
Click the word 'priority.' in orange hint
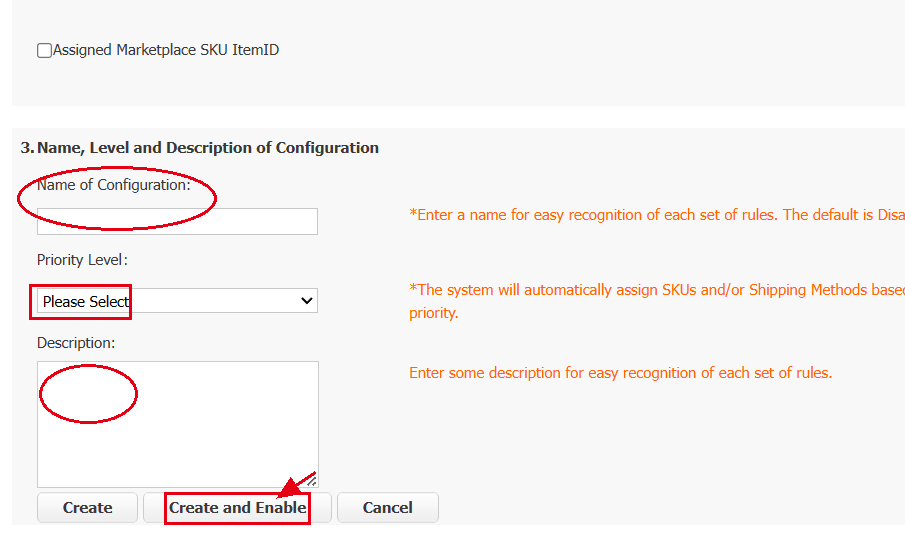(433, 313)
